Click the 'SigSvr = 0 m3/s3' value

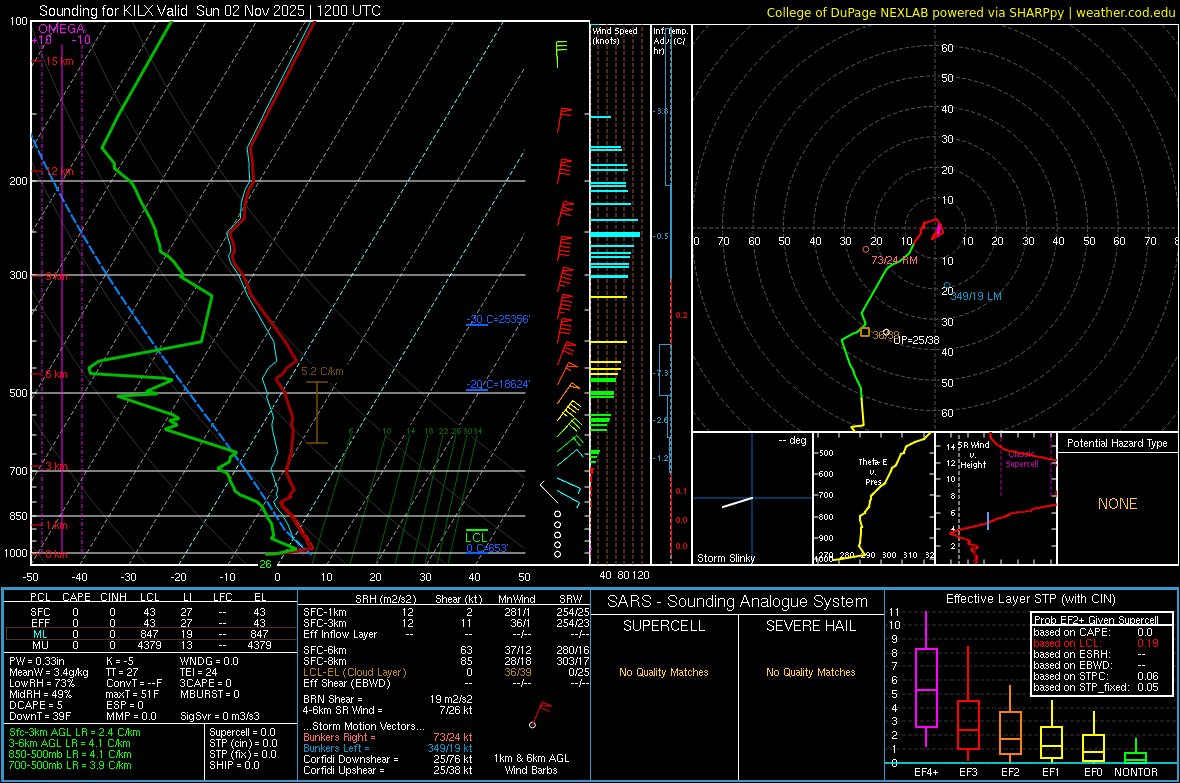(x=219, y=716)
